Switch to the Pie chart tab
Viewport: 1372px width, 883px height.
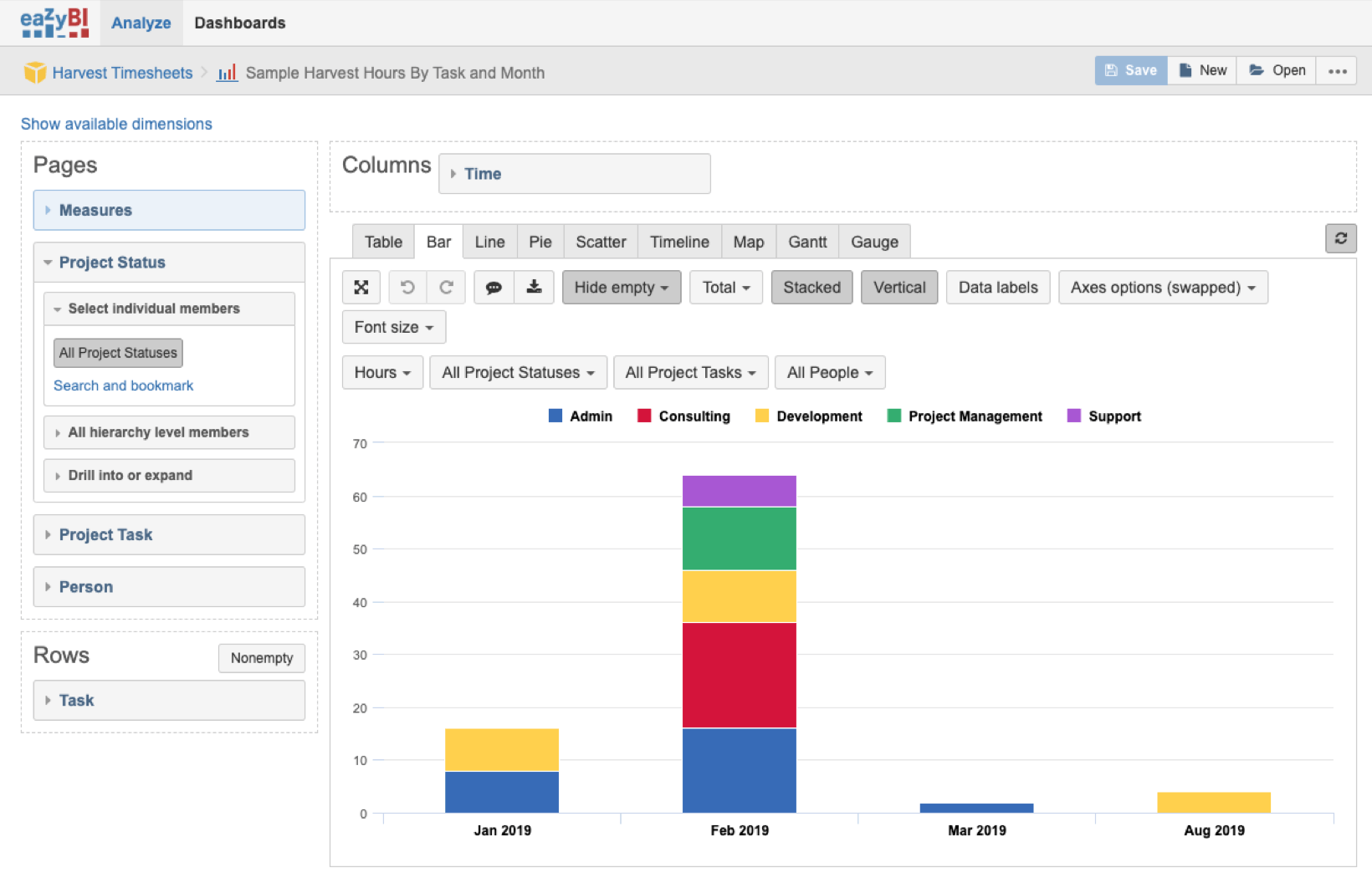coord(540,242)
